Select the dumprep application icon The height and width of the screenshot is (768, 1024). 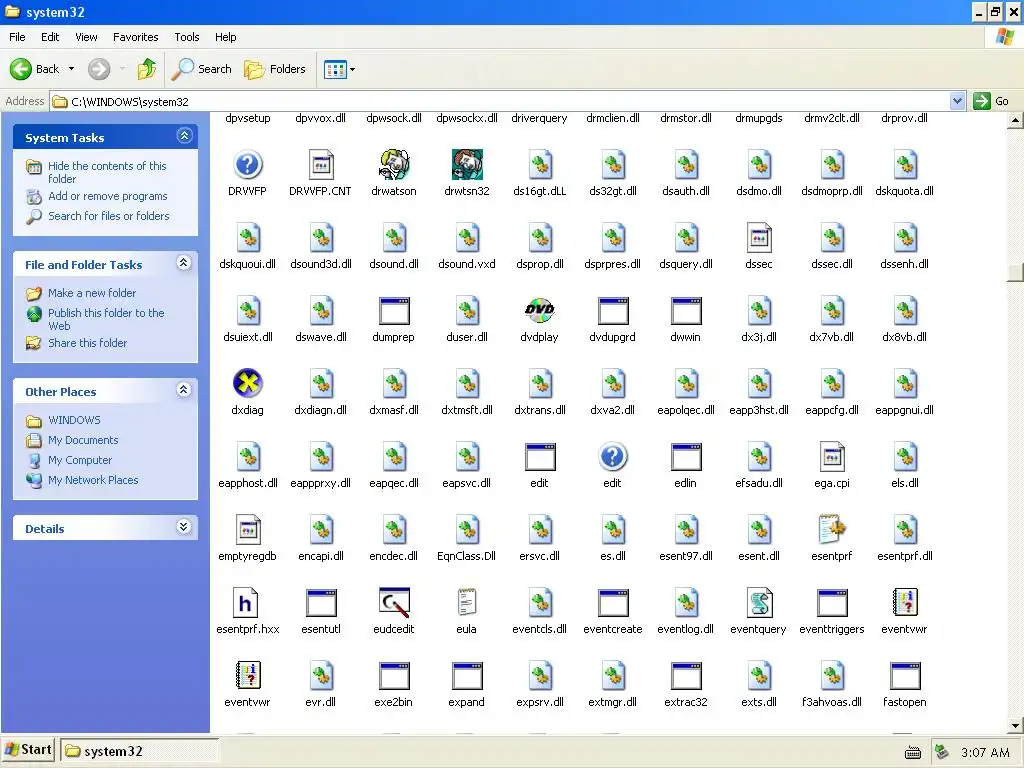click(x=394, y=311)
